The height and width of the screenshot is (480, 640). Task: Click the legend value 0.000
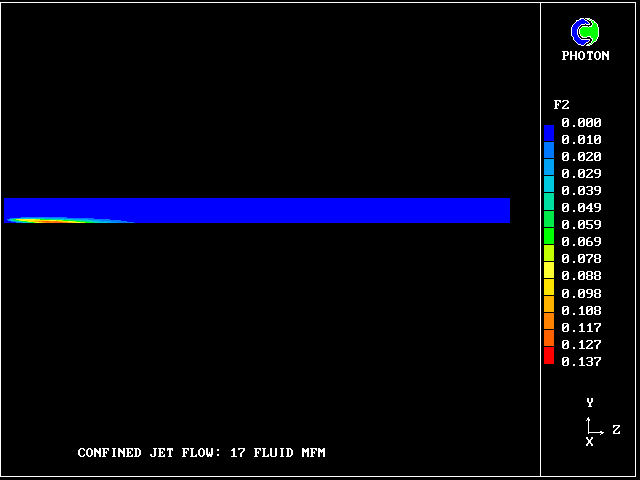pyautogui.click(x=581, y=123)
